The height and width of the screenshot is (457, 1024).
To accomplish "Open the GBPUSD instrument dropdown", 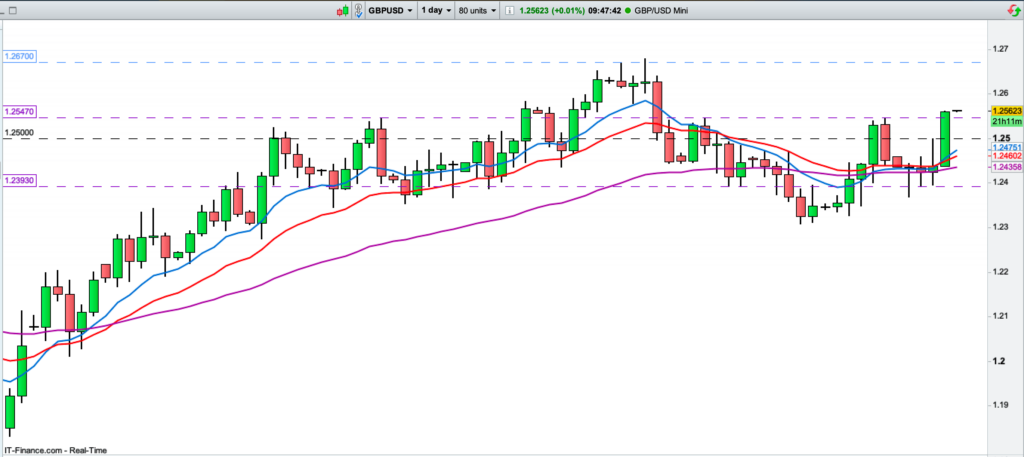I will [391, 10].
